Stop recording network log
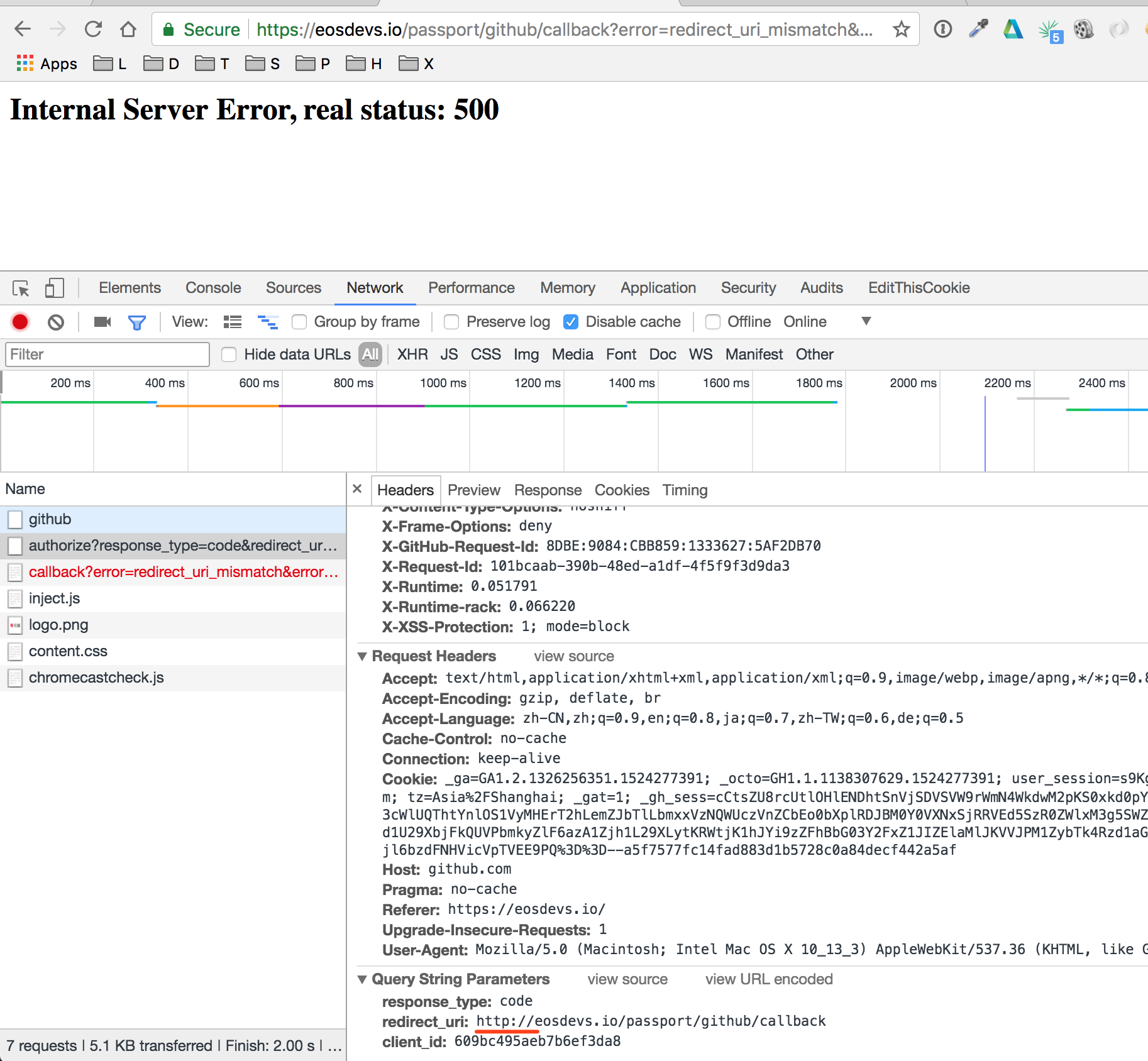The image size is (1148, 1061). 19,322
